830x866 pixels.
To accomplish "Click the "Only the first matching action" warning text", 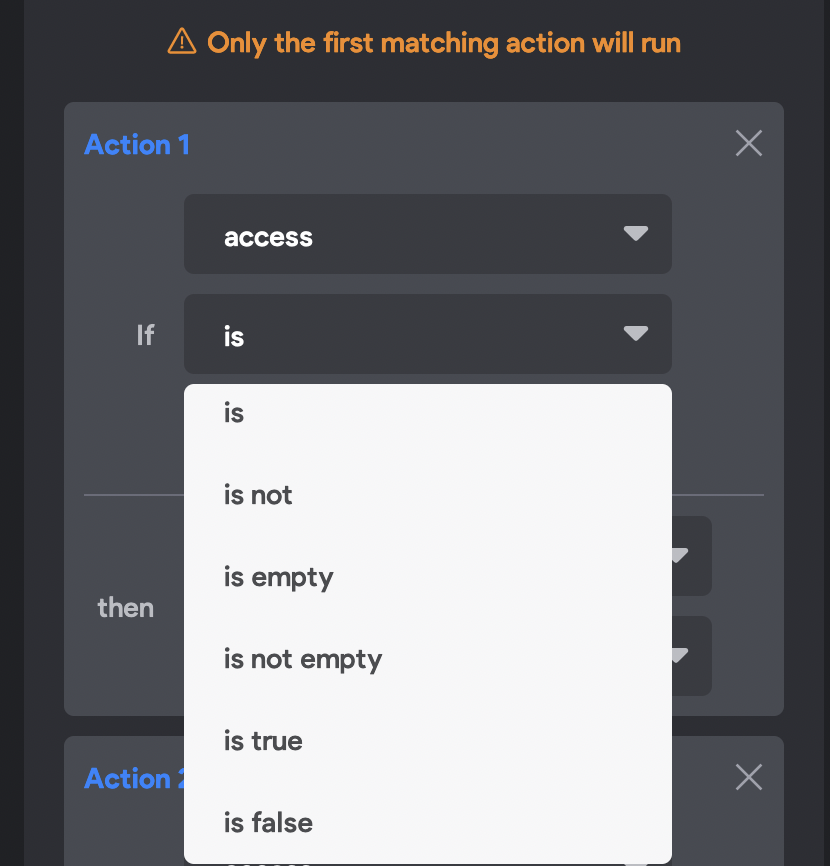I will click(x=443, y=43).
